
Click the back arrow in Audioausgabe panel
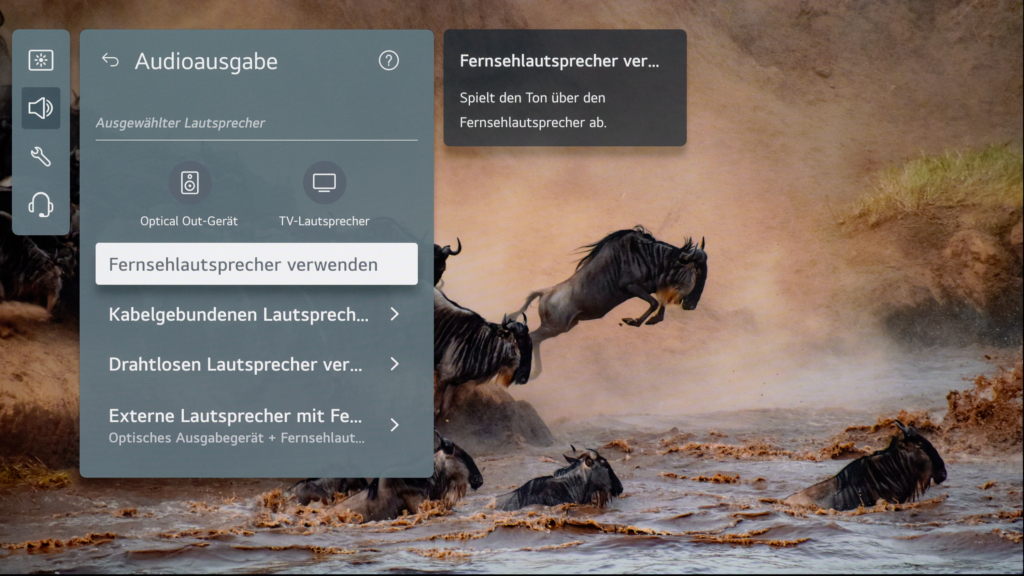tap(110, 60)
